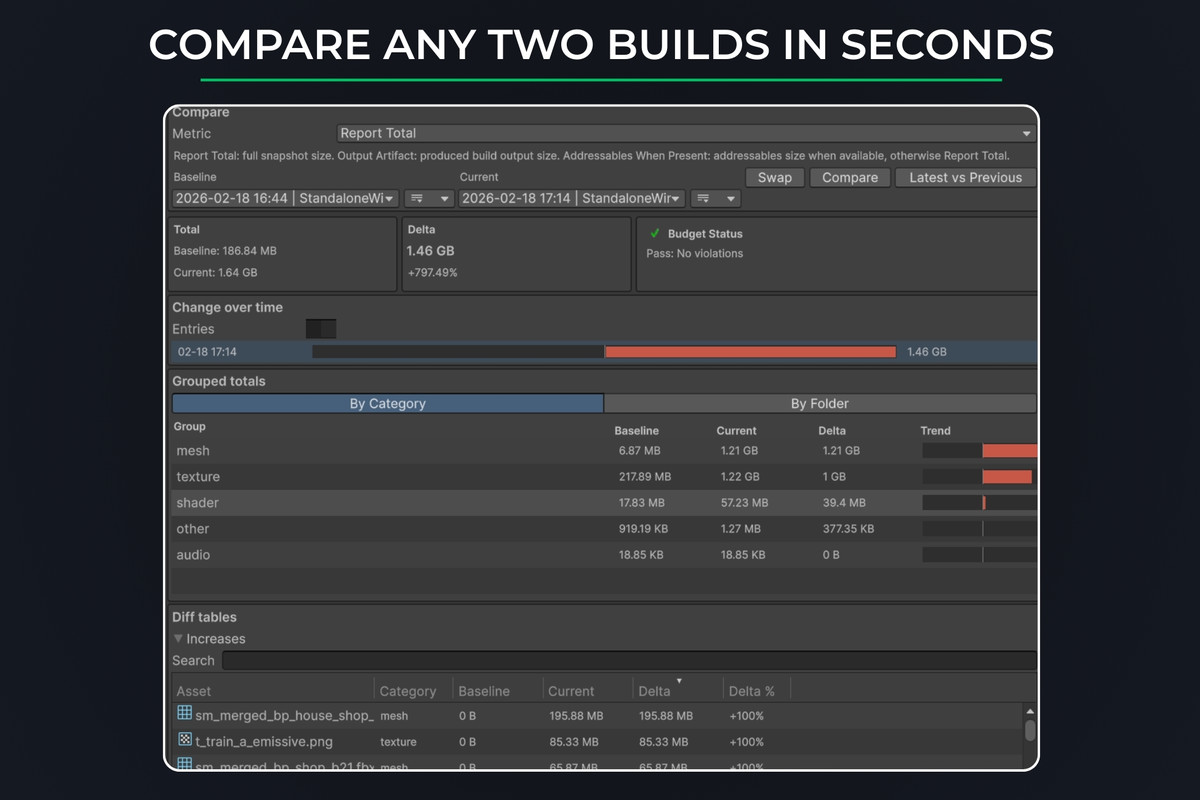
Task: Click the Trend column header
Action: [936, 431]
